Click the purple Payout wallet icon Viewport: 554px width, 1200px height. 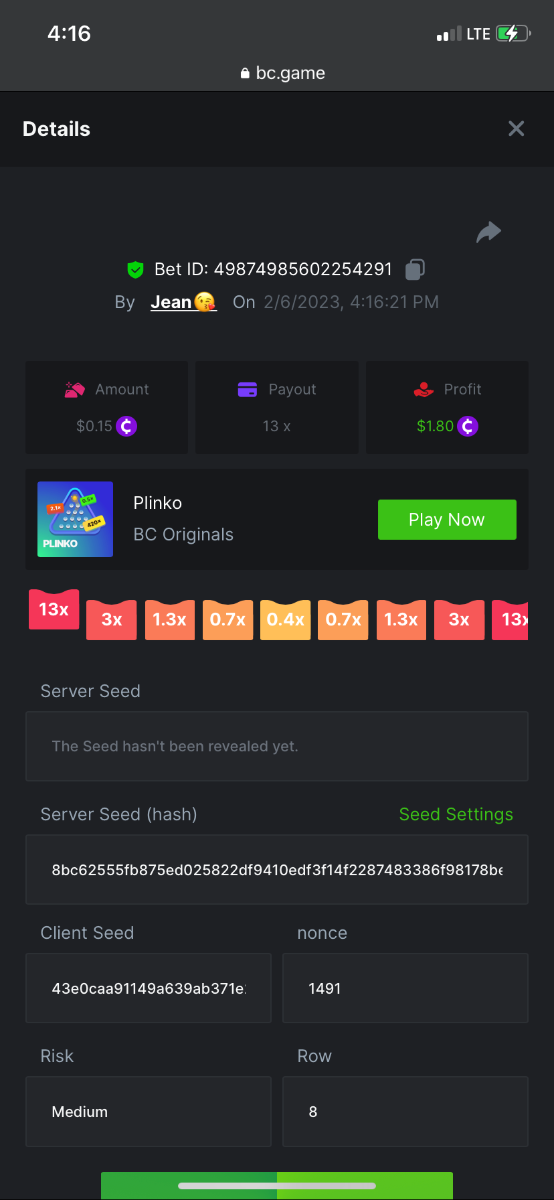248,390
